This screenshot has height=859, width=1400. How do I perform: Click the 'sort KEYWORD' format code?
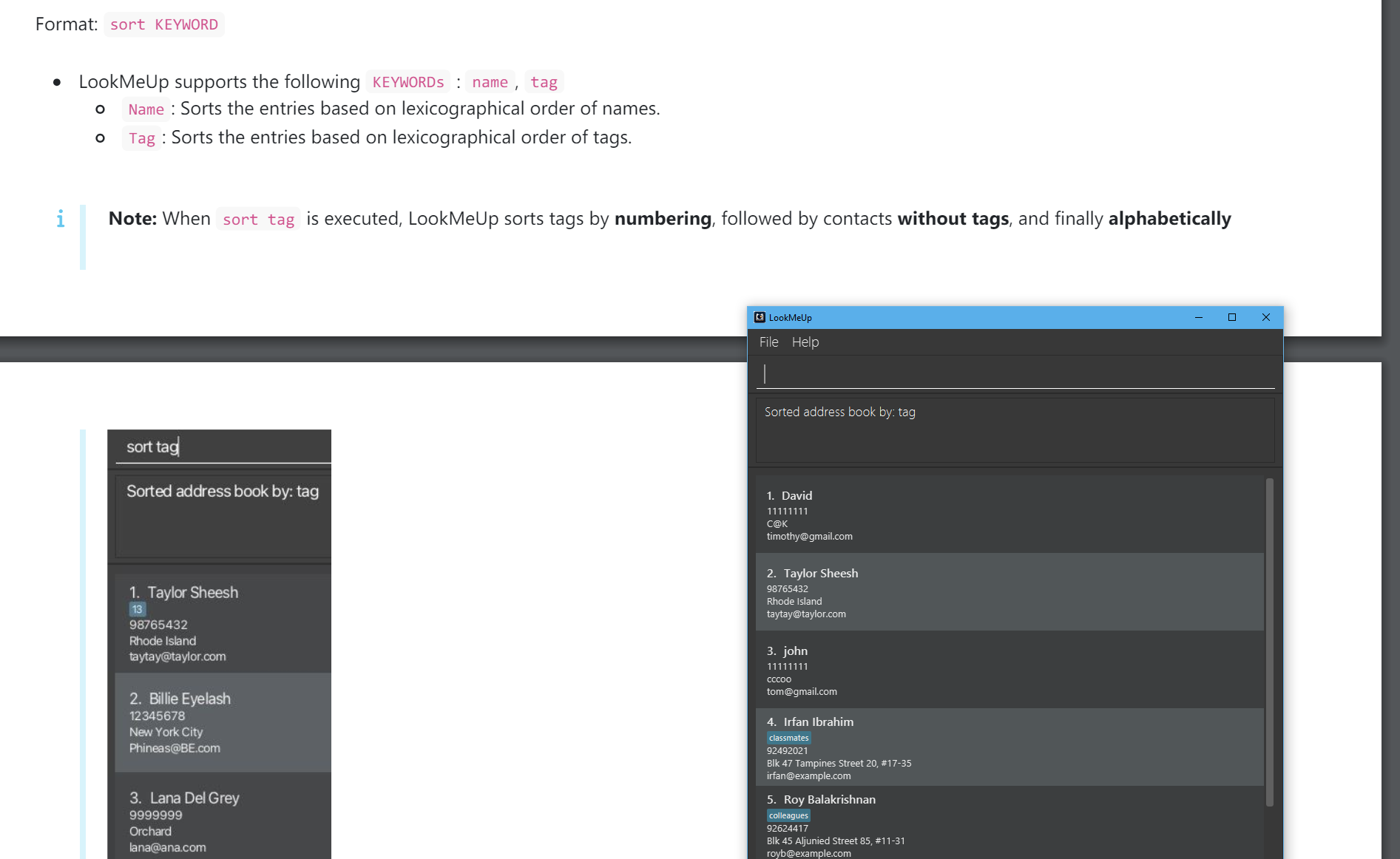point(163,24)
